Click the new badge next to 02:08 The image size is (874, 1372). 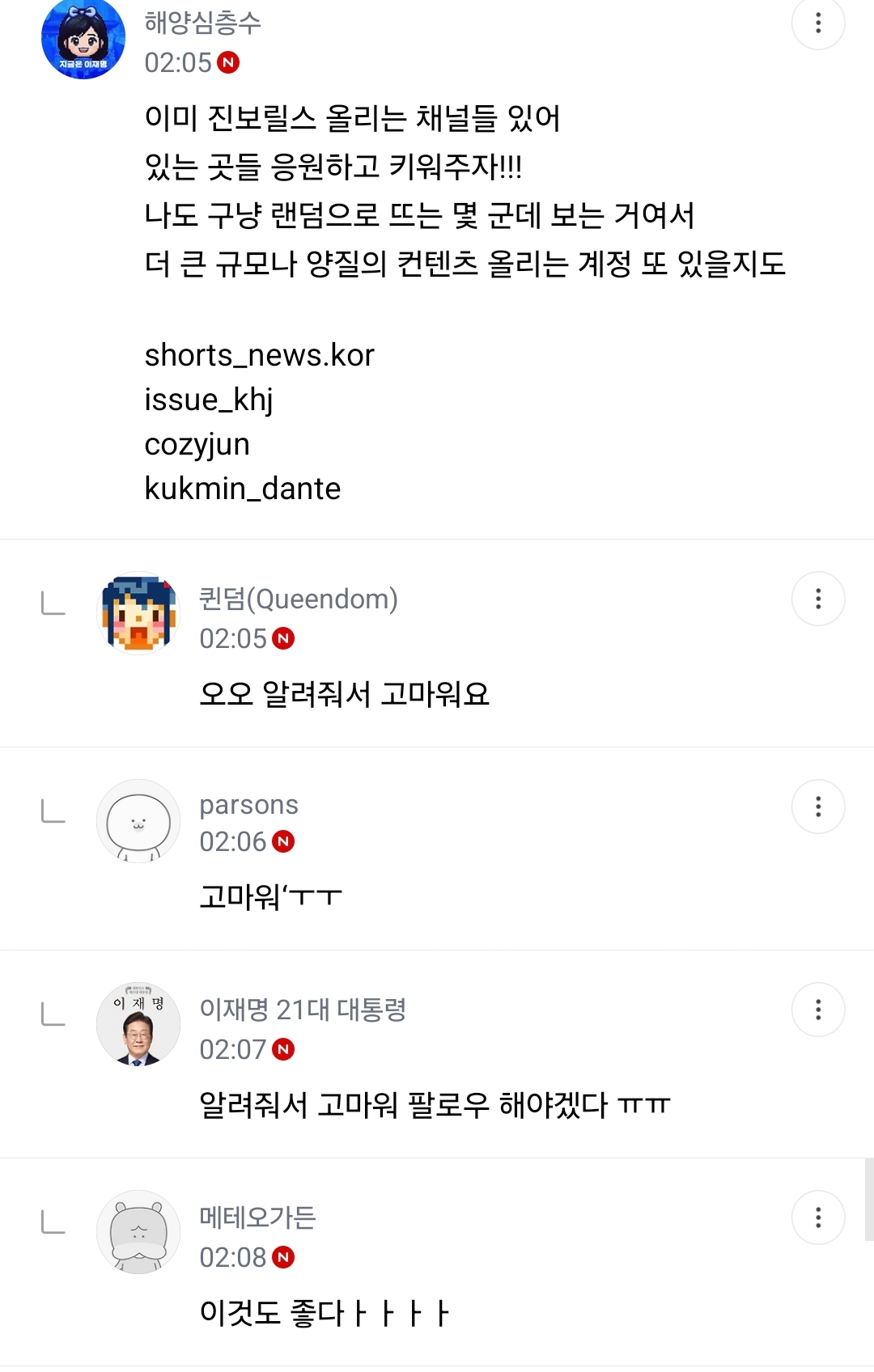point(283,1258)
